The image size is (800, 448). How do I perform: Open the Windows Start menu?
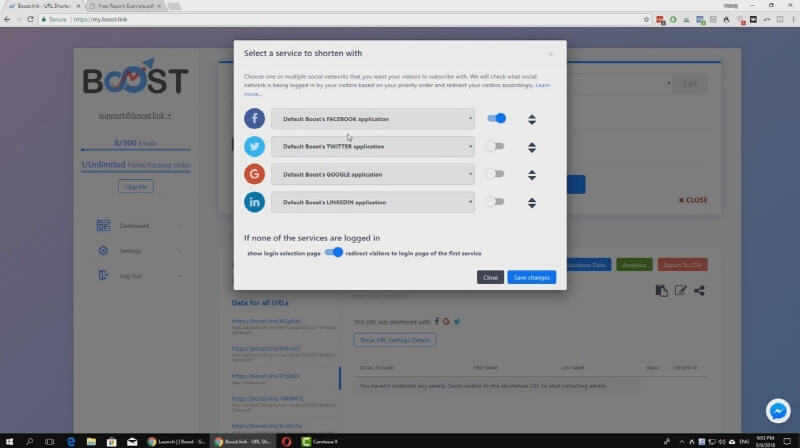[9, 441]
